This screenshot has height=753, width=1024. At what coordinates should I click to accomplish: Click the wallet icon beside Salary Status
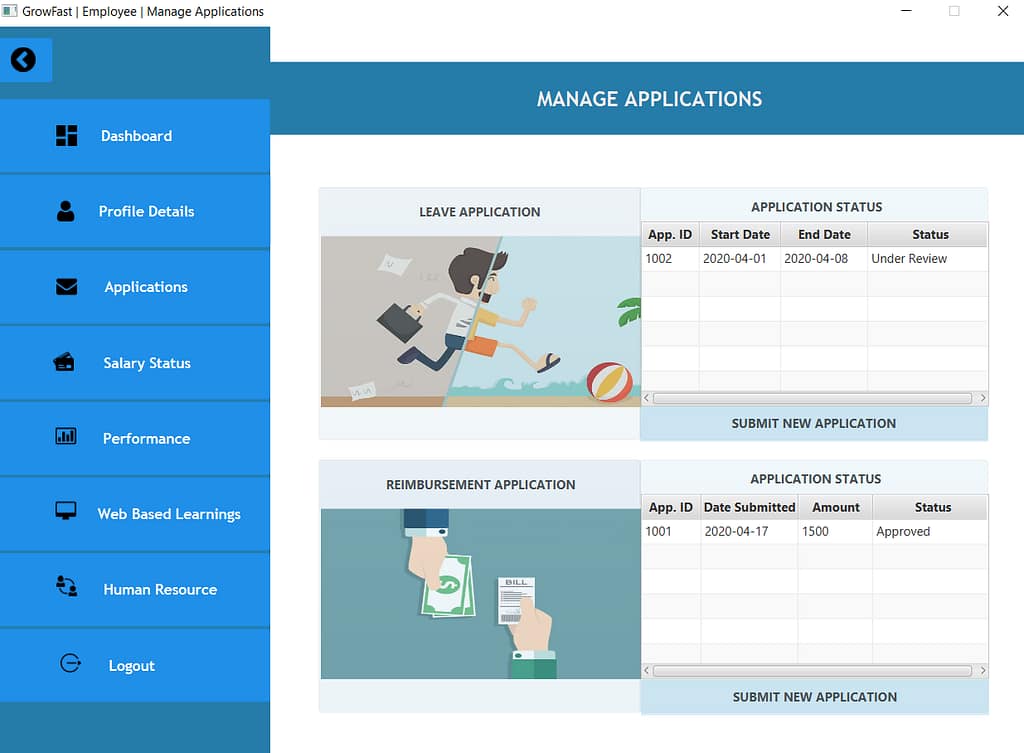pos(67,363)
